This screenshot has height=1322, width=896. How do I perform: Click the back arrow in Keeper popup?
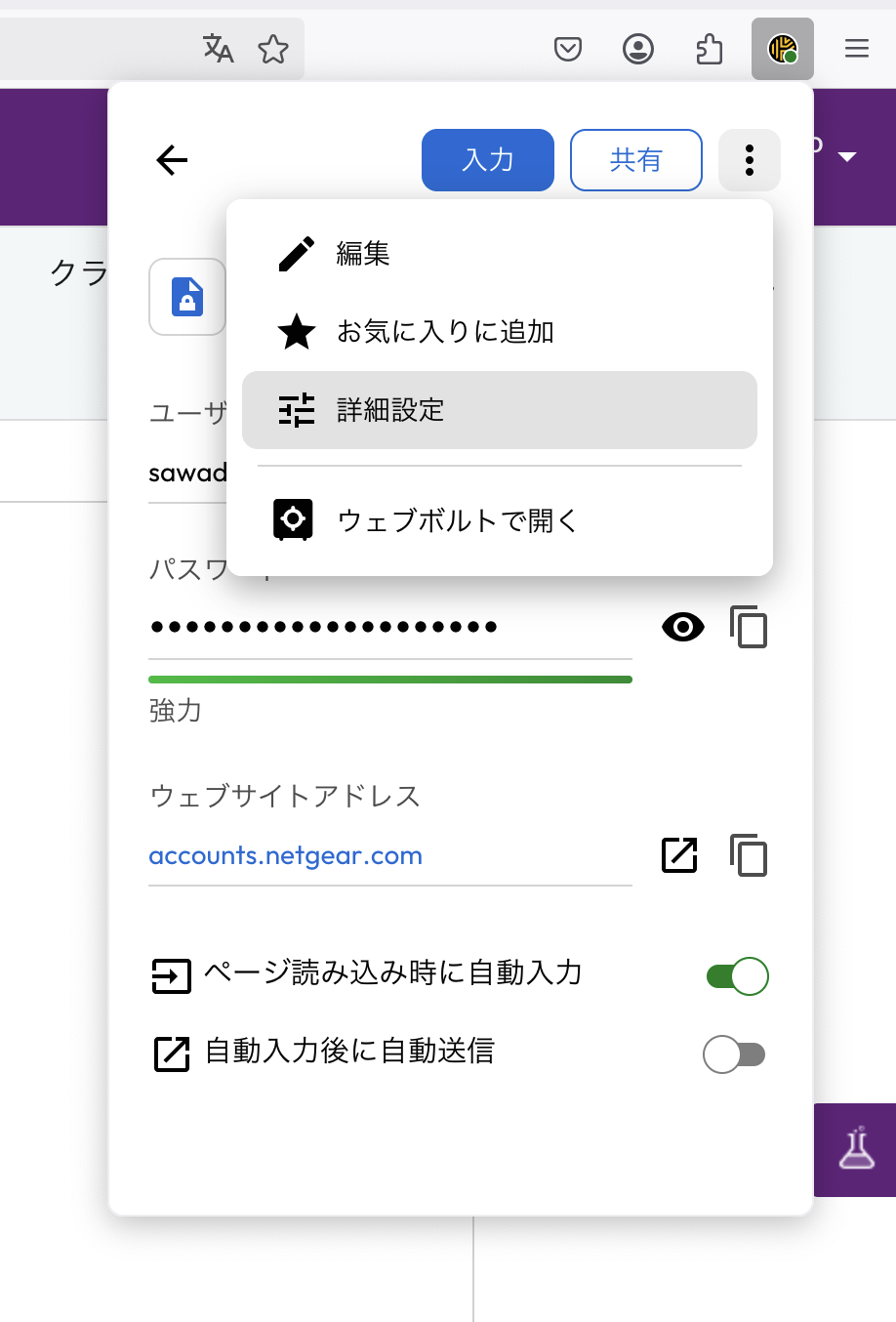[x=172, y=160]
